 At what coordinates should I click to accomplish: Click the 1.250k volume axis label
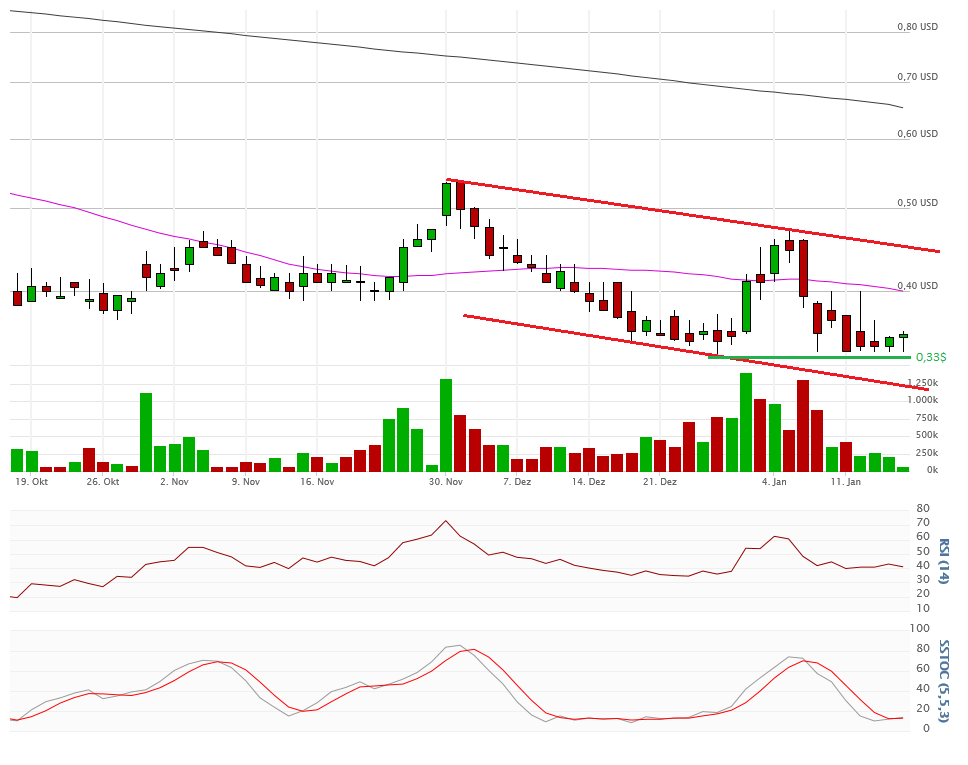(922, 383)
